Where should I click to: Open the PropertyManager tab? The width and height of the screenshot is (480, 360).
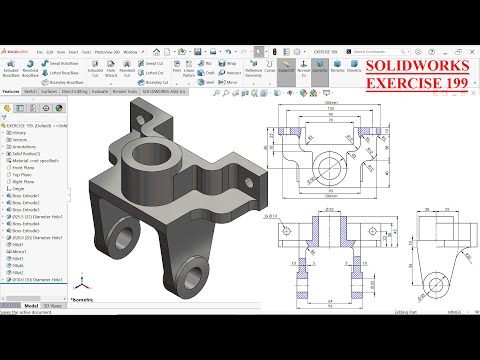[20, 108]
